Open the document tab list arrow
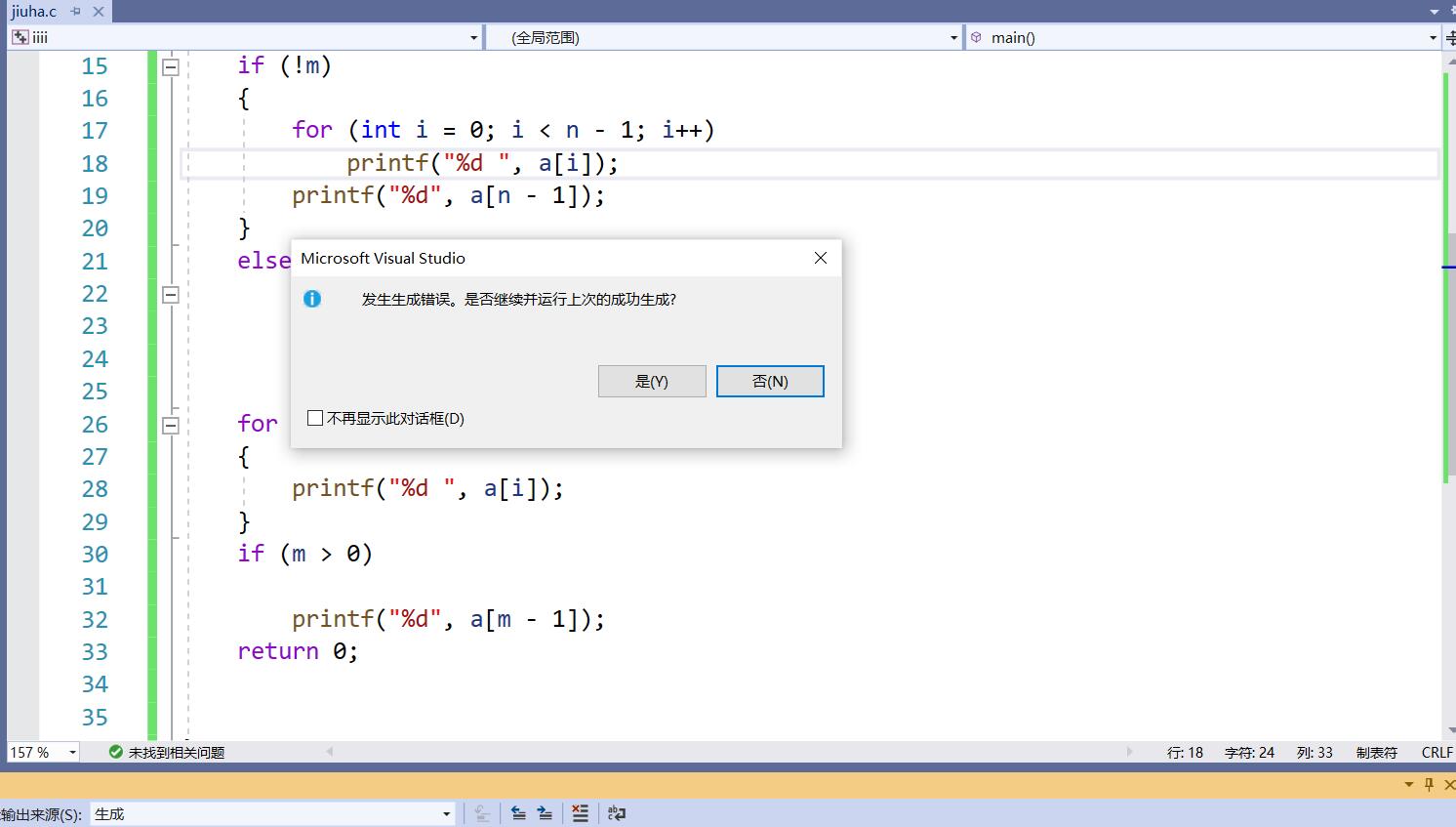 pyautogui.click(x=1435, y=12)
